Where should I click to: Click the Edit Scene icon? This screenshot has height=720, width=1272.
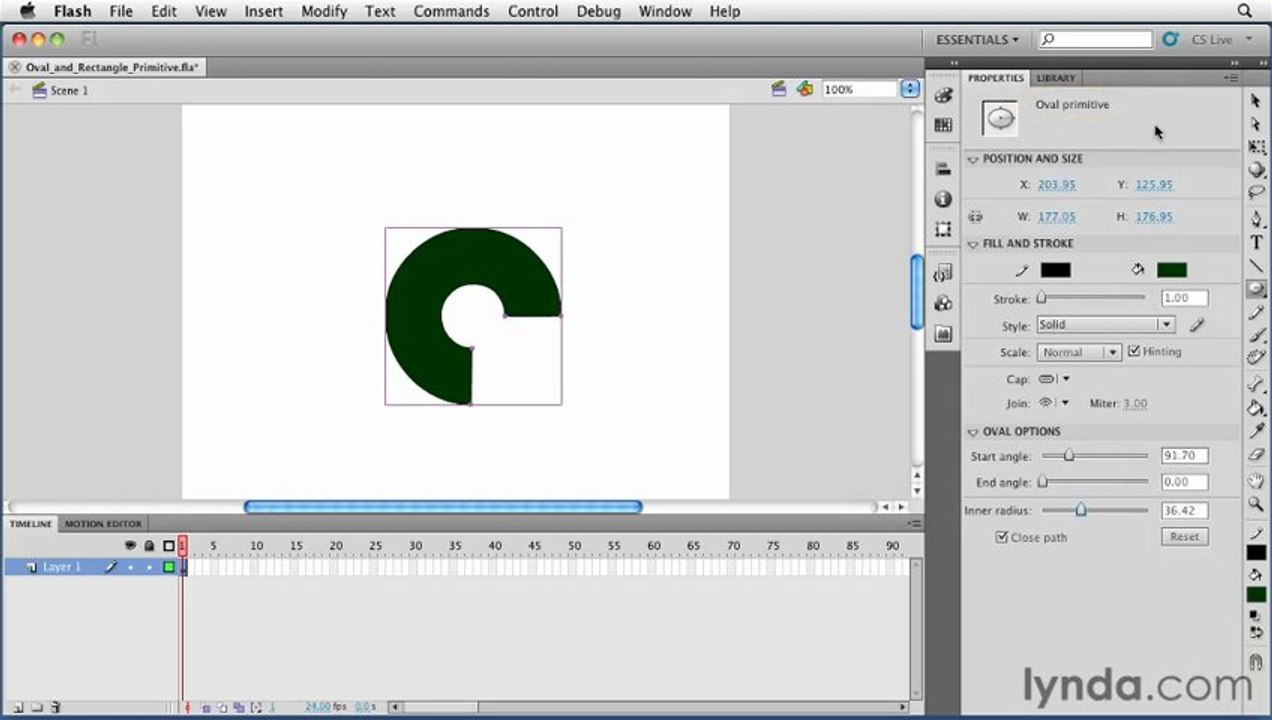pyautogui.click(x=779, y=89)
